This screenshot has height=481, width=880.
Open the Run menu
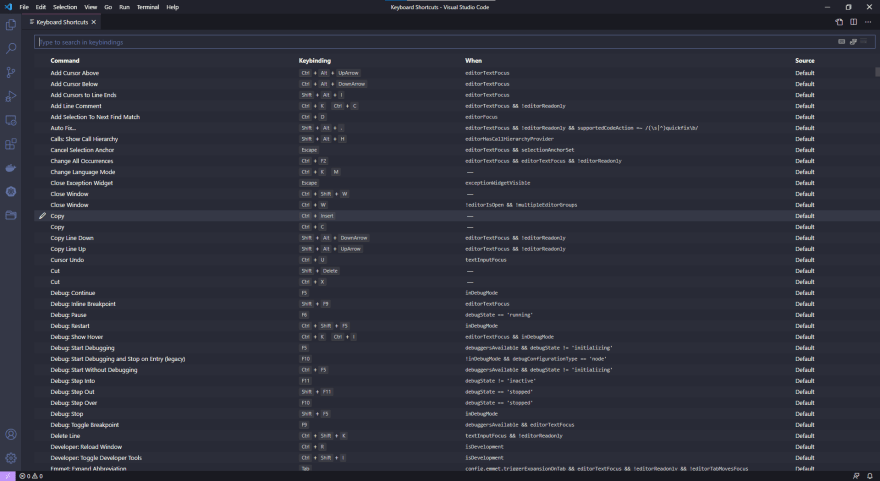(x=125, y=7)
